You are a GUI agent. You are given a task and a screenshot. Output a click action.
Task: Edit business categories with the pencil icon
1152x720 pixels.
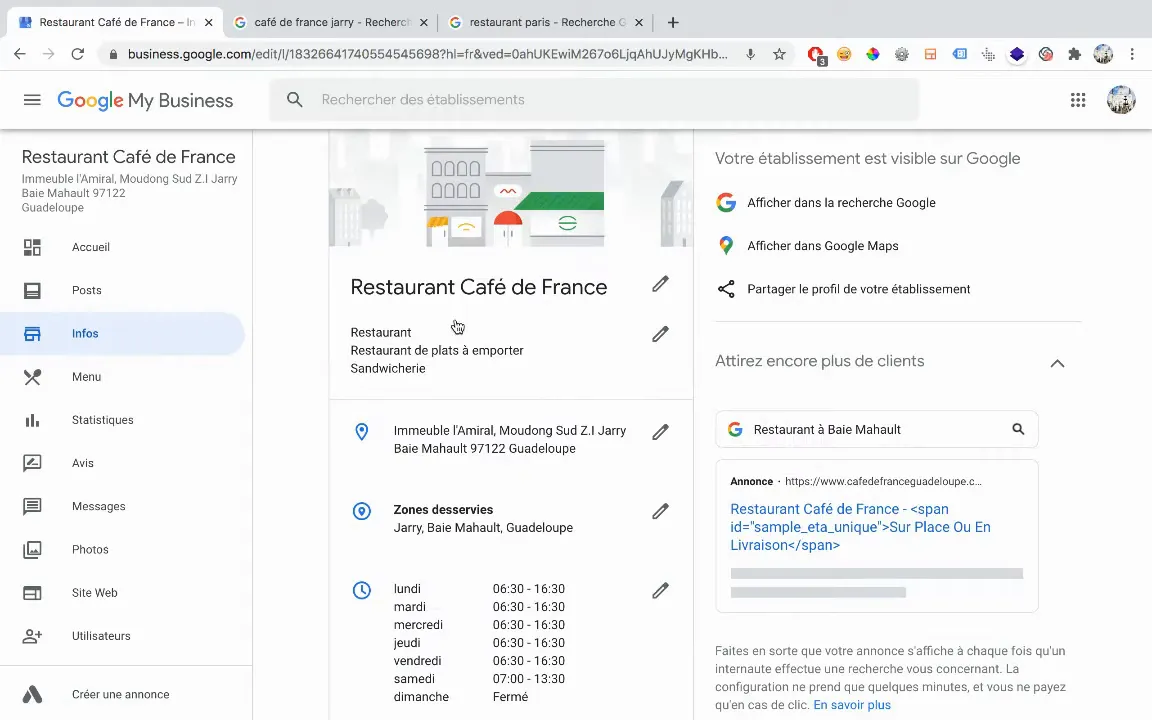(660, 334)
